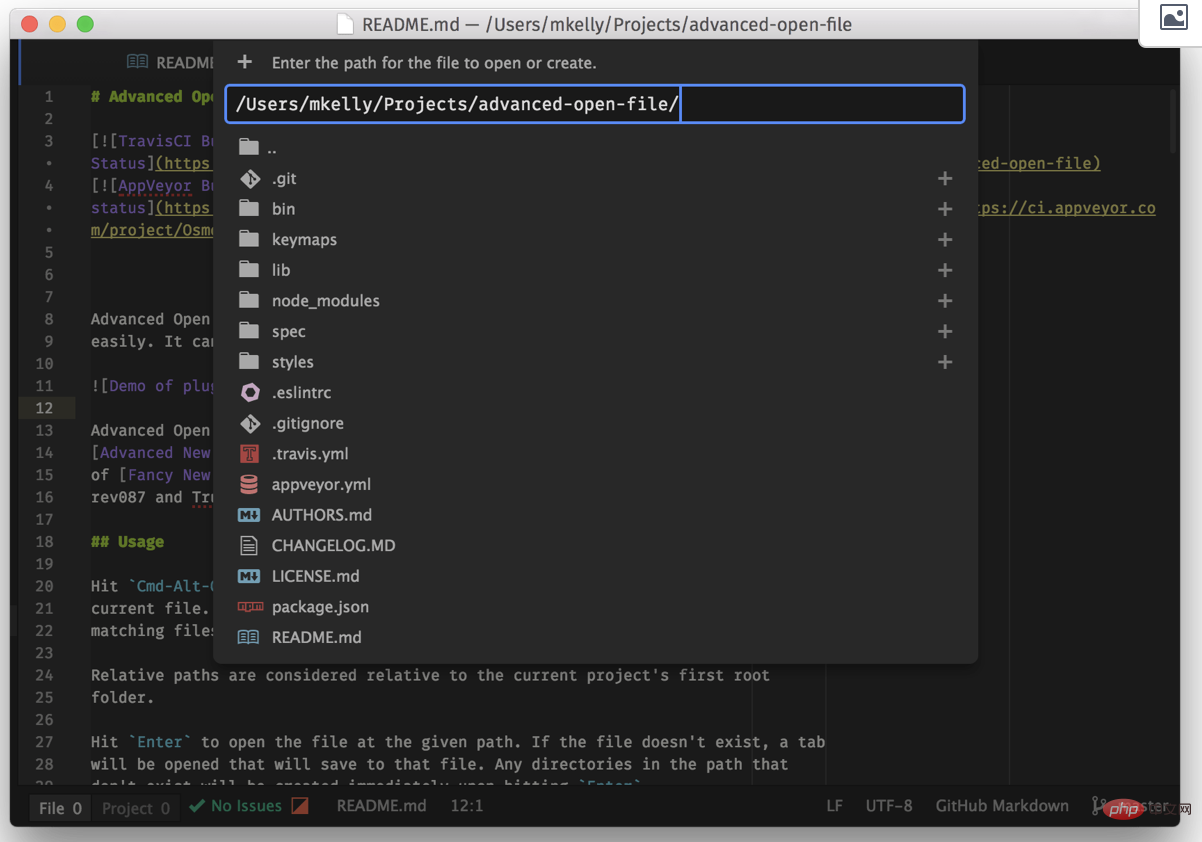Click the '## Usage' heading in the editor
Screen dimensions: 1202x842
click(127, 542)
